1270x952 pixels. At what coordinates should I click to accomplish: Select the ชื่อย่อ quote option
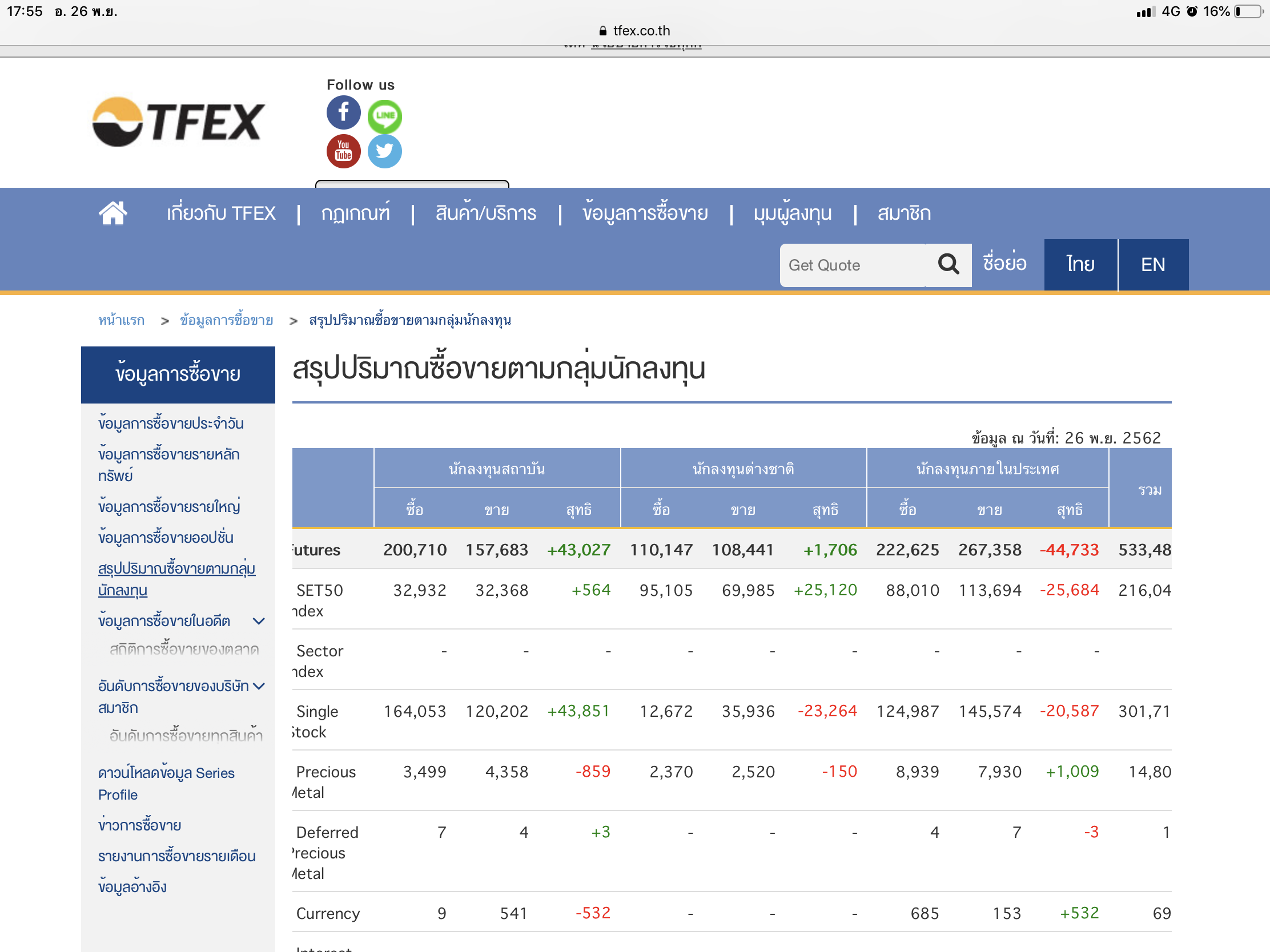coord(1004,263)
